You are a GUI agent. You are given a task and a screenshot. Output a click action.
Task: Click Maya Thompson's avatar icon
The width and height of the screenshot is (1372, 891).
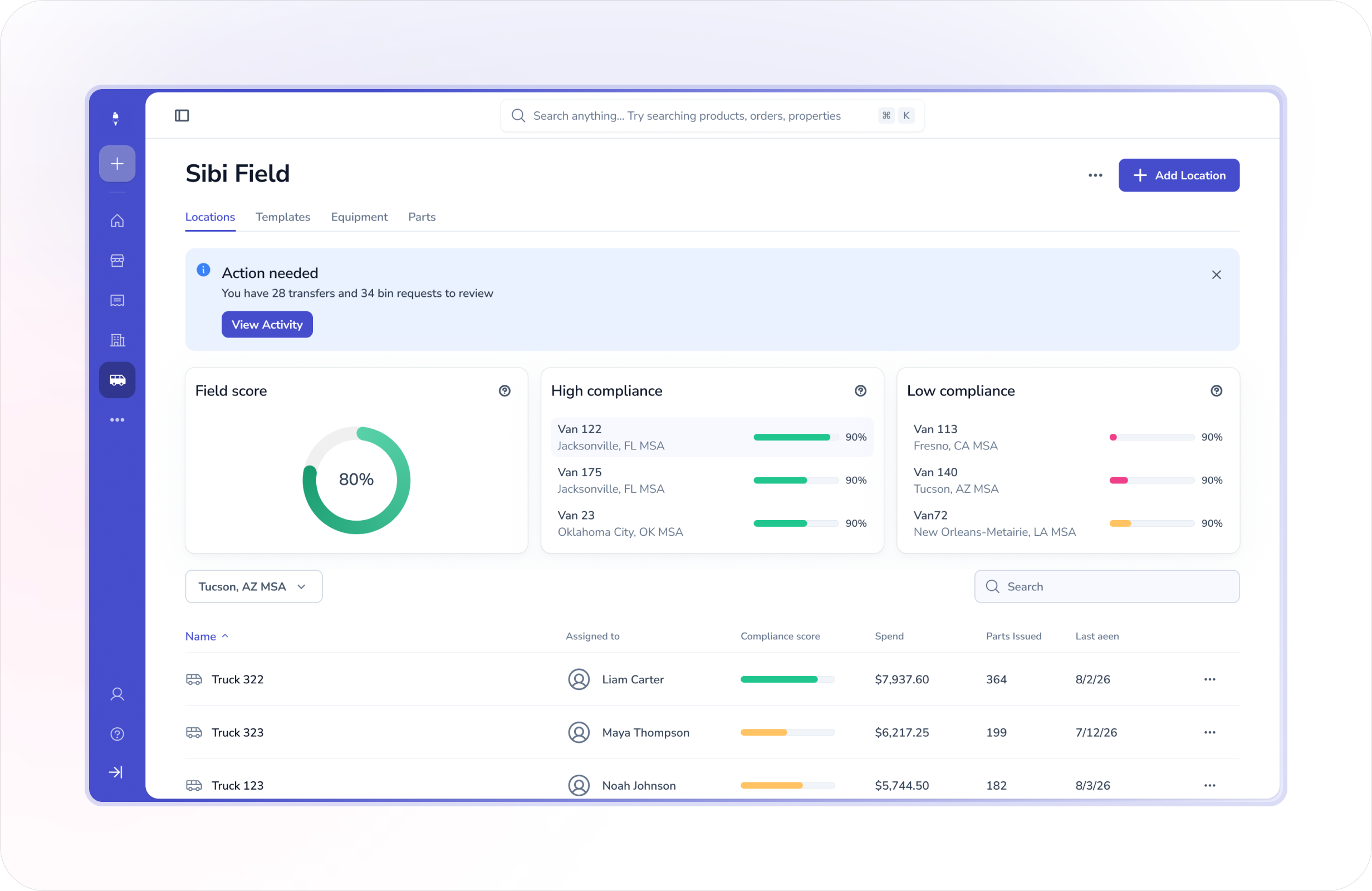click(x=579, y=732)
